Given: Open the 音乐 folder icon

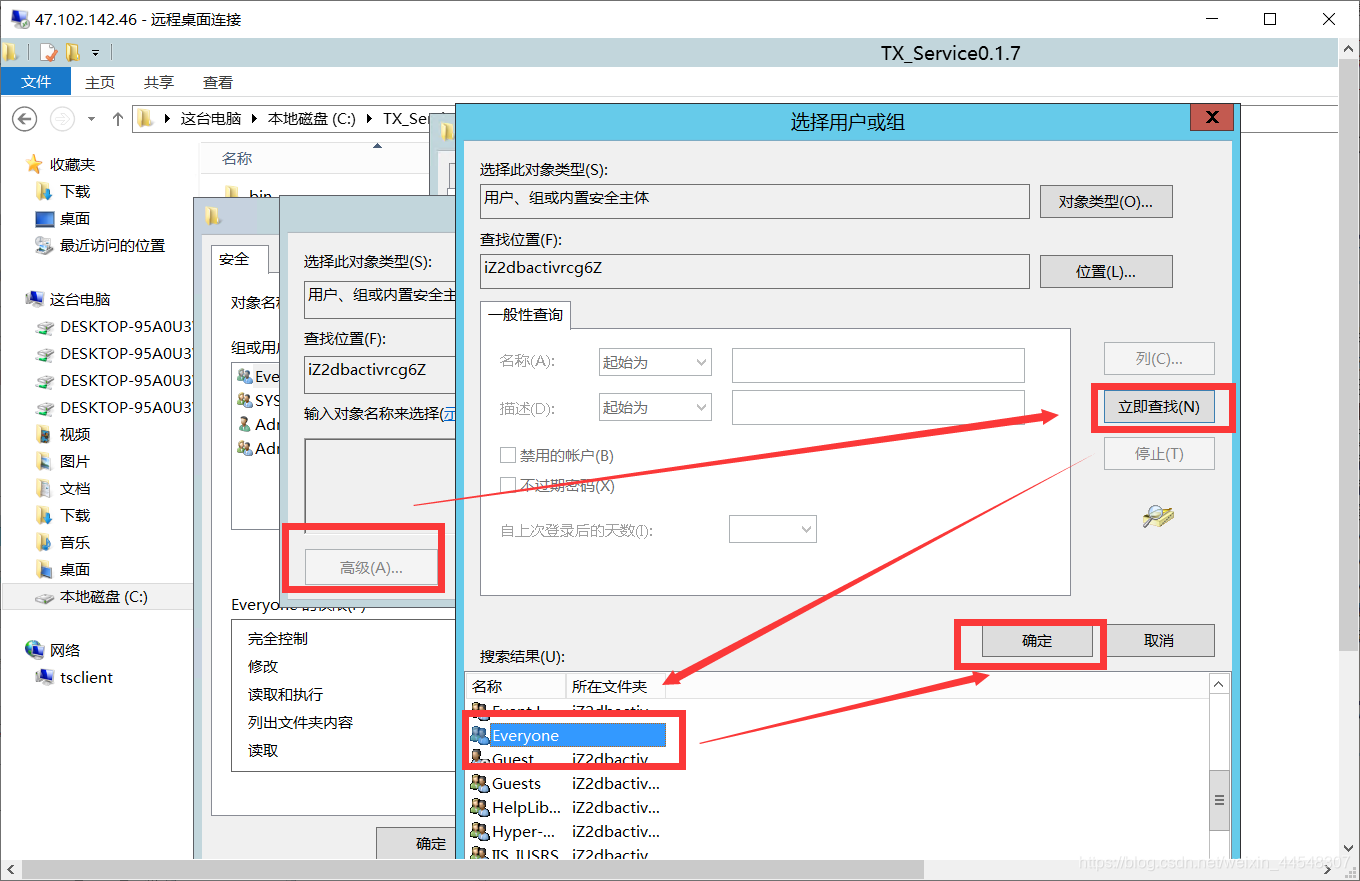Looking at the screenshot, I should click(x=44, y=542).
